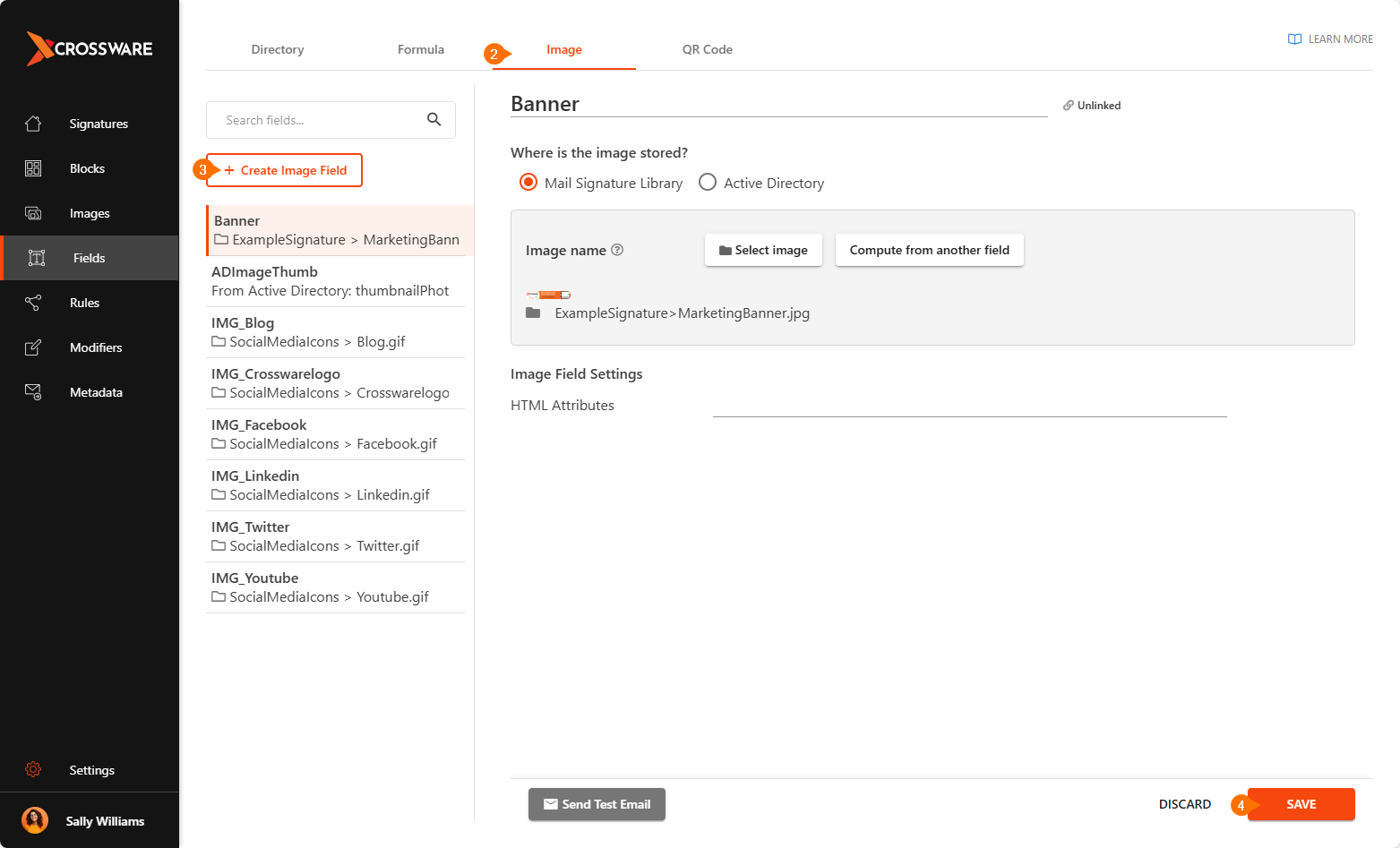The image size is (1400, 848).
Task: Open the Metadata section icon
Action: click(33, 392)
